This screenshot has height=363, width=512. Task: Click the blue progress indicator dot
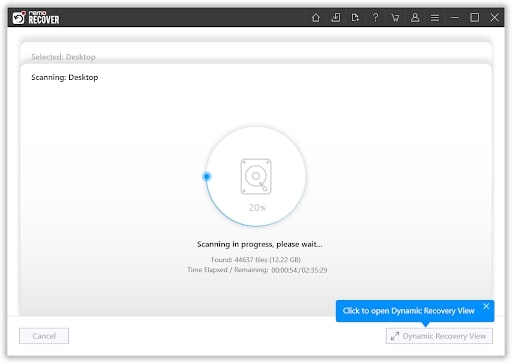pyautogui.click(x=207, y=176)
